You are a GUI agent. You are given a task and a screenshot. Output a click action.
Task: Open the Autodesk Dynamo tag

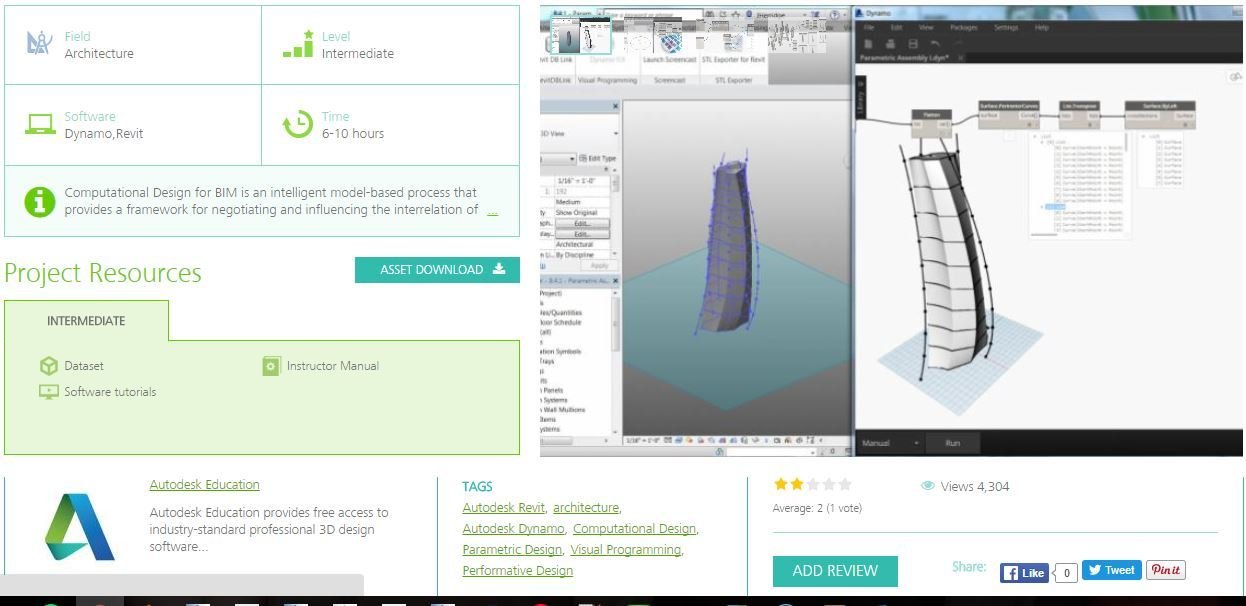(513, 529)
